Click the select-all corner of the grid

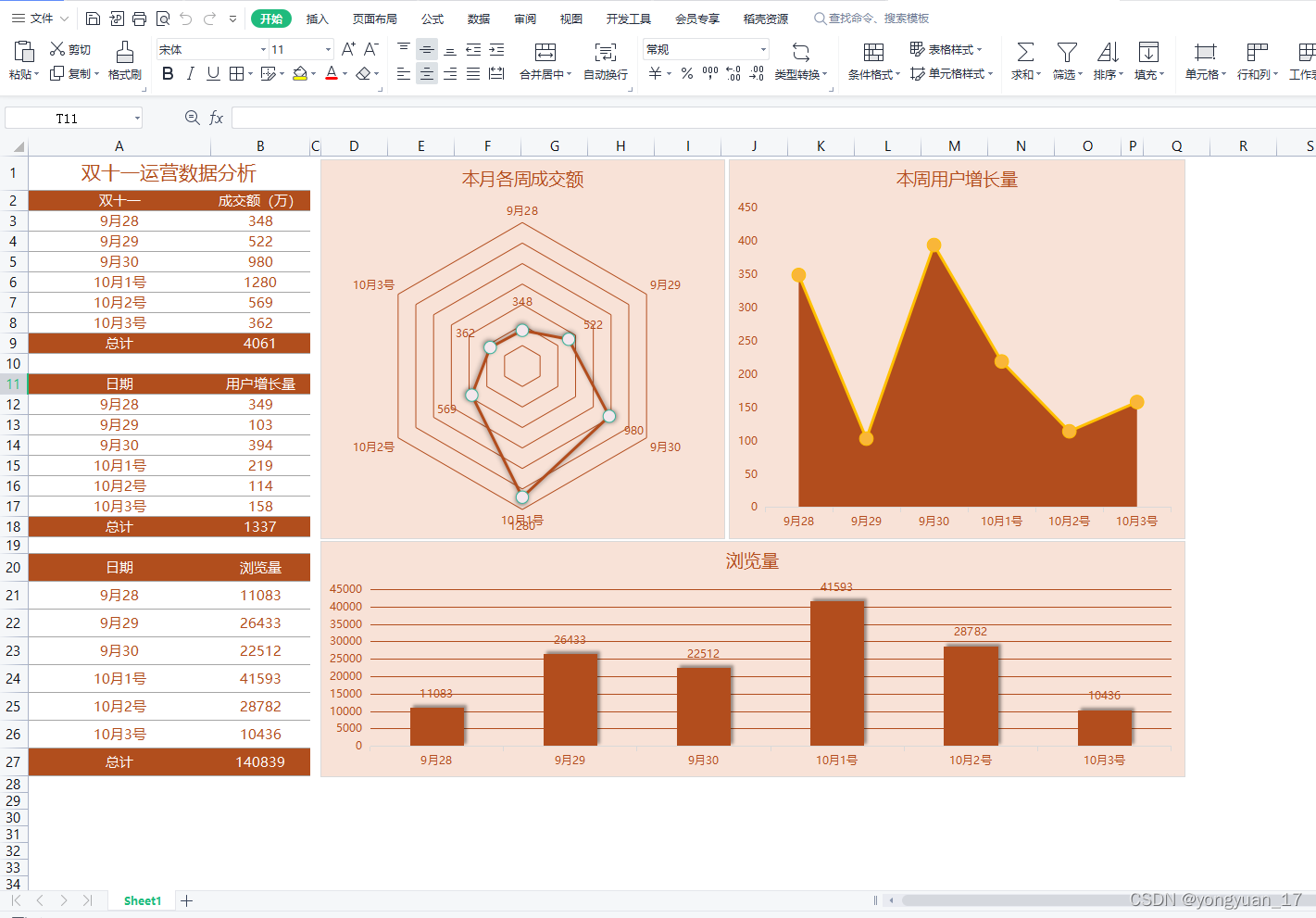click(x=18, y=146)
